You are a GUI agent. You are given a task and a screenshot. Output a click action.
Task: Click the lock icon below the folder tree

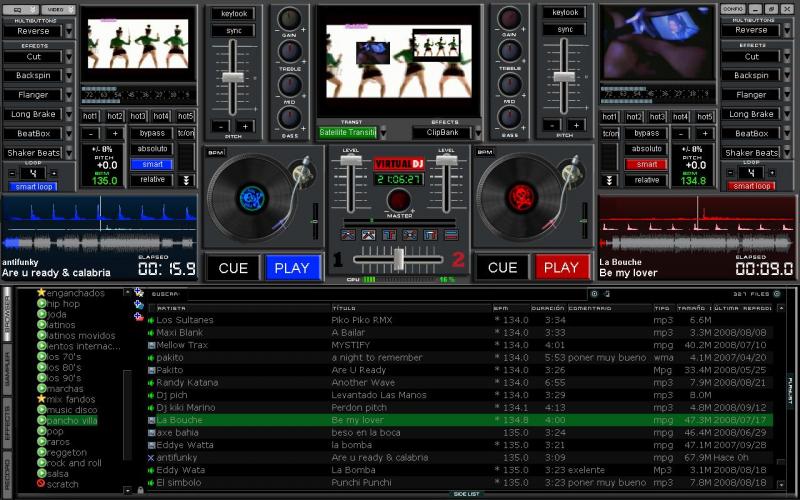[x=140, y=490]
